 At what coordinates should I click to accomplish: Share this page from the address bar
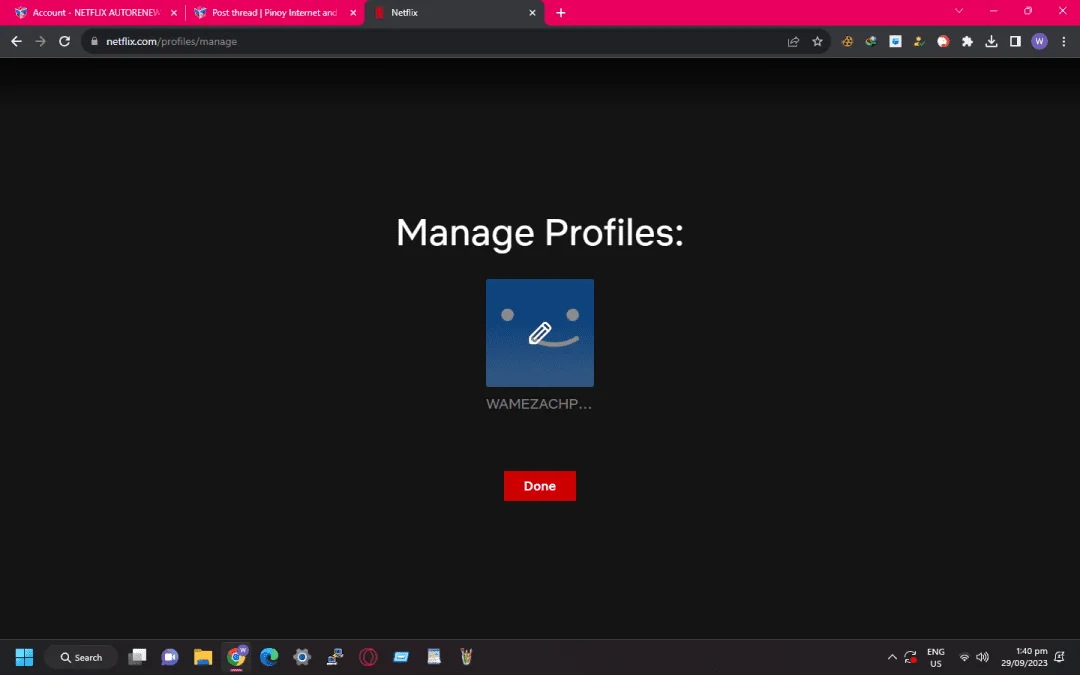tap(793, 41)
